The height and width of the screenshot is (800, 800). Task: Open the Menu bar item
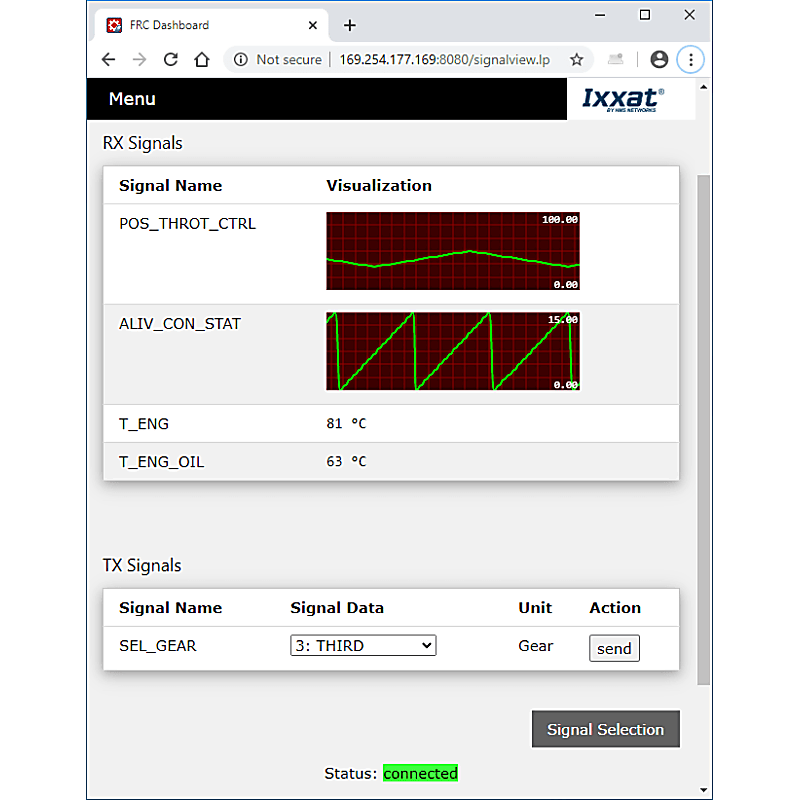click(x=132, y=99)
